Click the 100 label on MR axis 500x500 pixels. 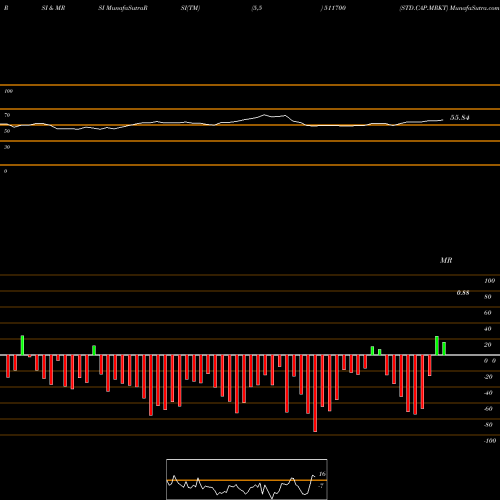click(489, 281)
